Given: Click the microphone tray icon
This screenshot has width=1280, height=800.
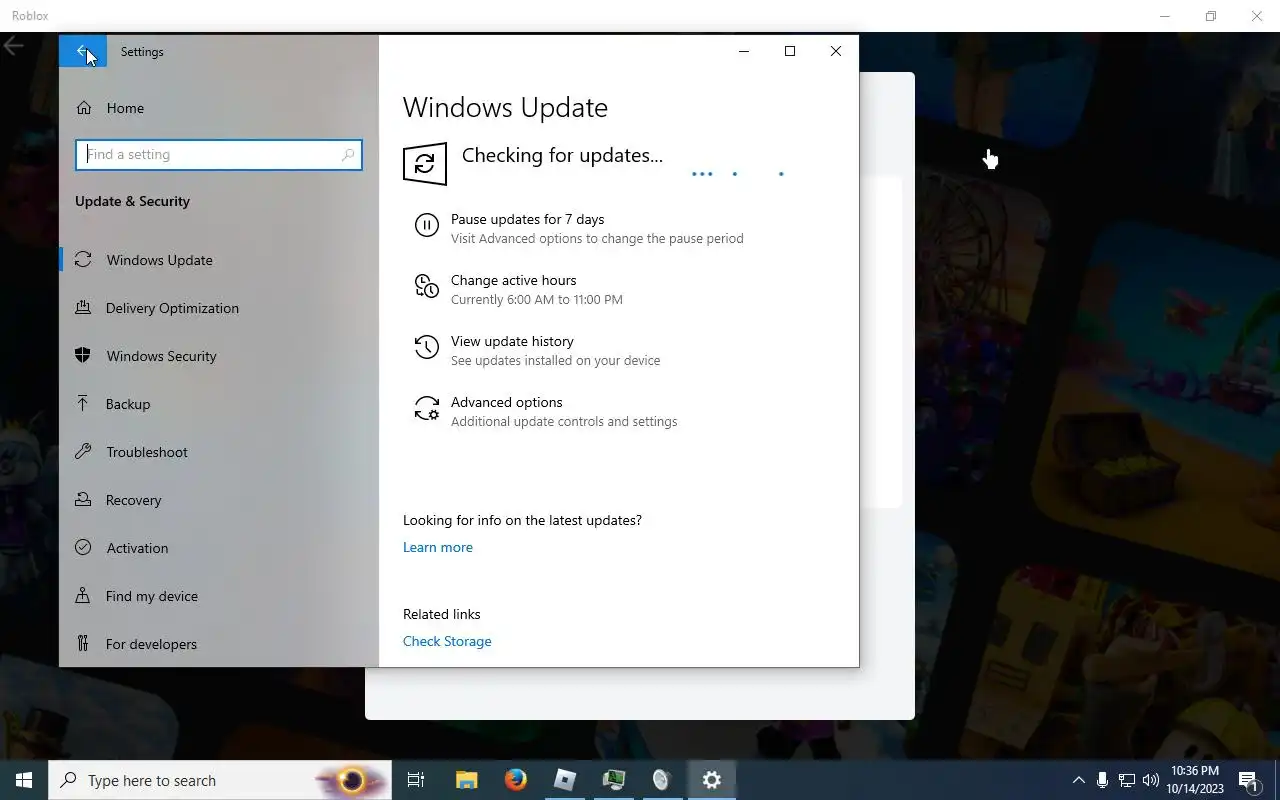Looking at the screenshot, I should click(1102, 780).
